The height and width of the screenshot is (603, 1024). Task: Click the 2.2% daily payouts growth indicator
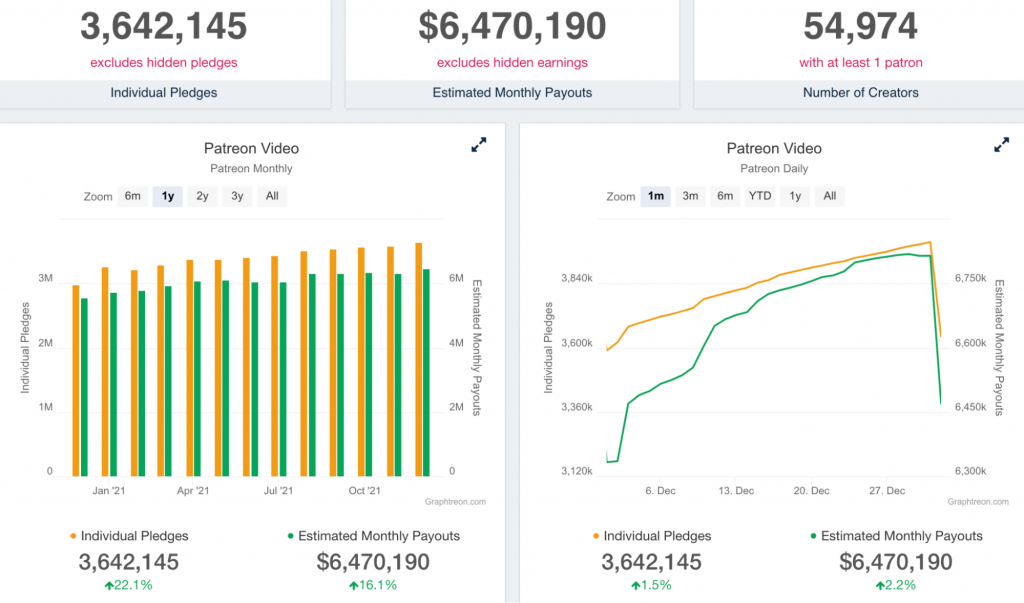tap(896, 585)
